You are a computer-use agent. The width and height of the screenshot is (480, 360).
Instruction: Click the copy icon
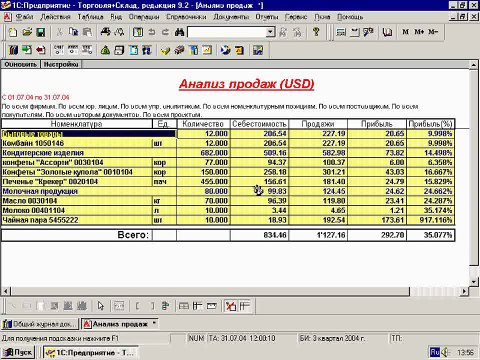click(x=73, y=32)
